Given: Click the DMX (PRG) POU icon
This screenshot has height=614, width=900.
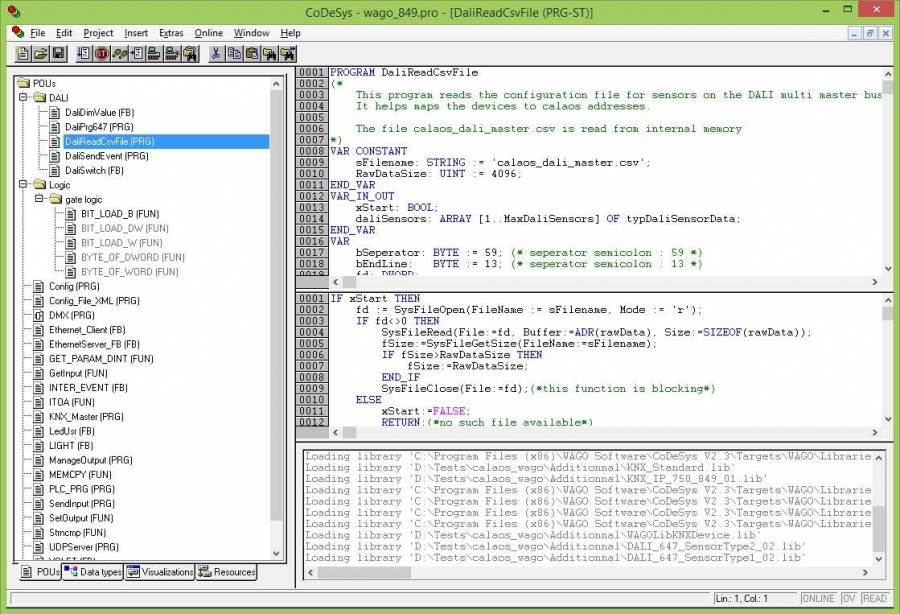Looking at the screenshot, I should tap(38, 315).
